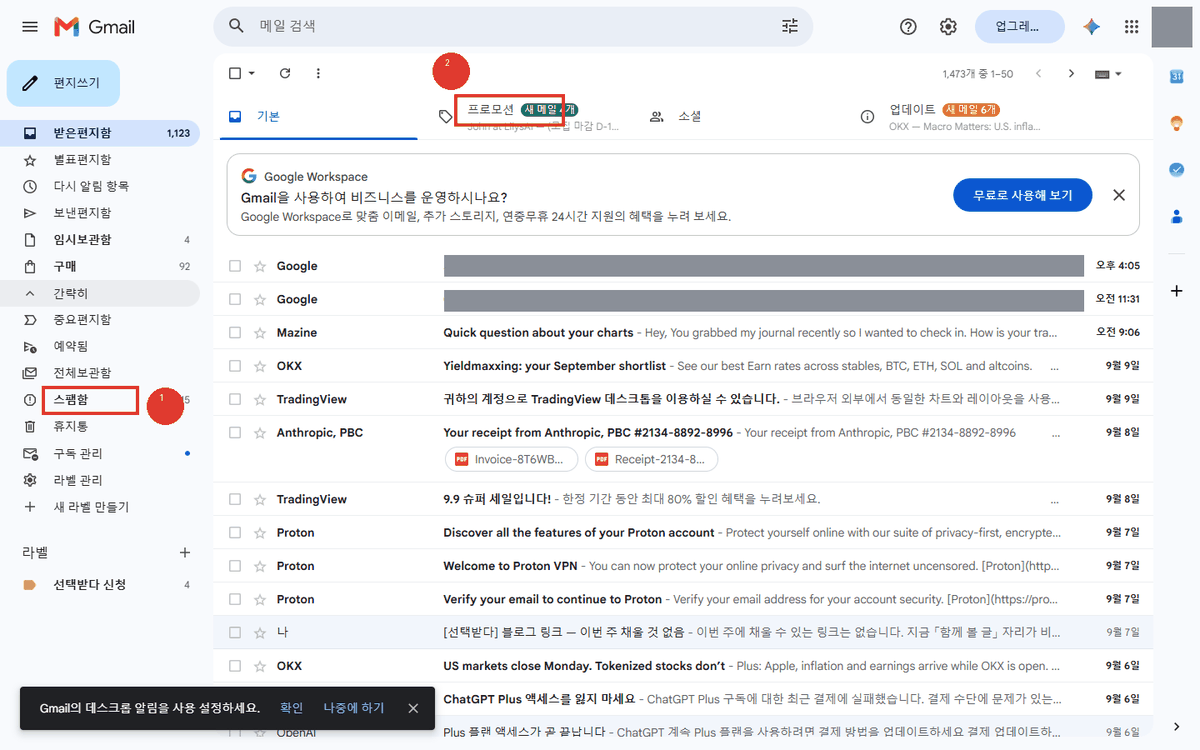Switch to the 프로모션 tab

(x=527, y=116)
